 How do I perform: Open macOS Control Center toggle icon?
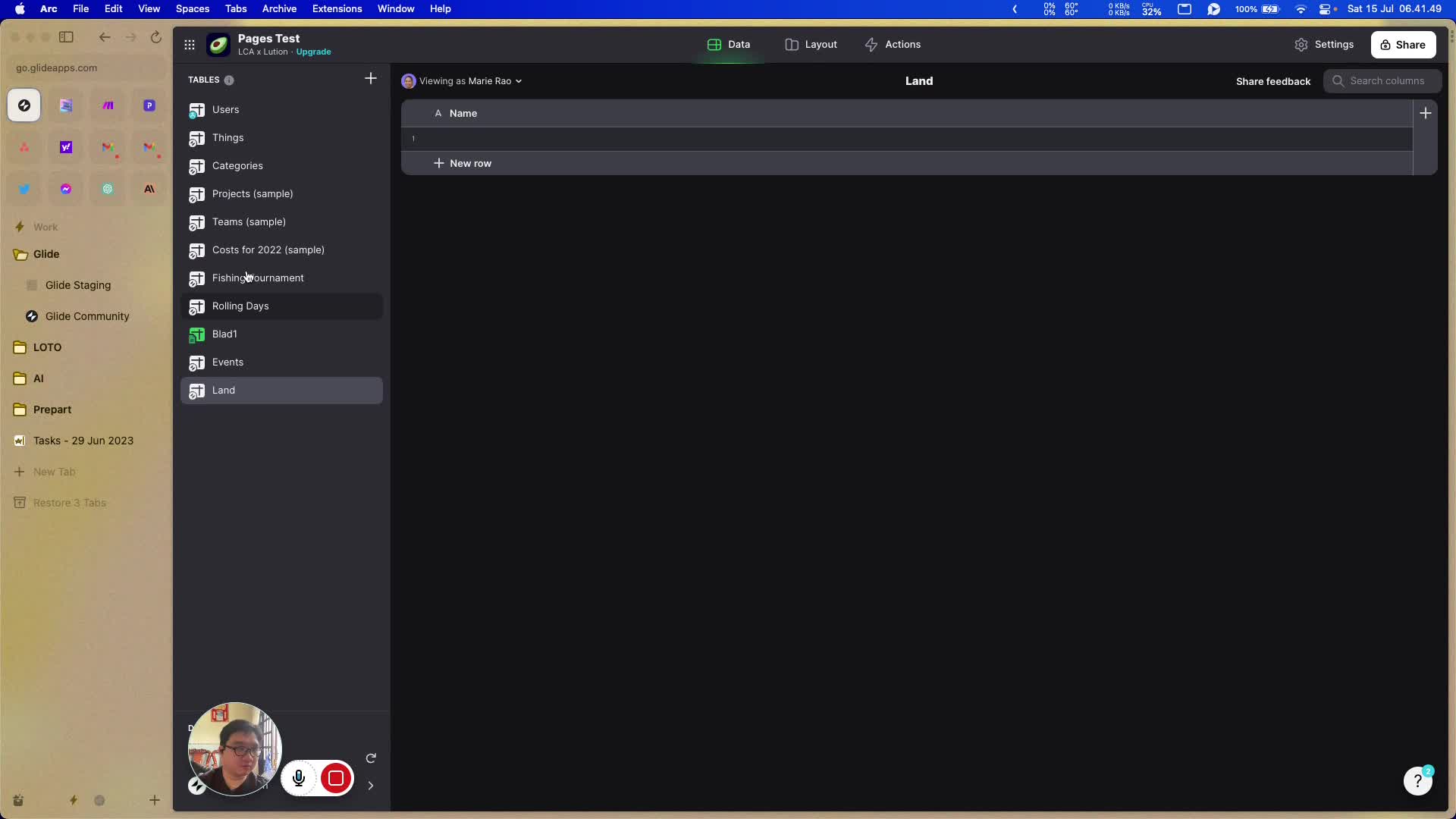point(1325,9)
